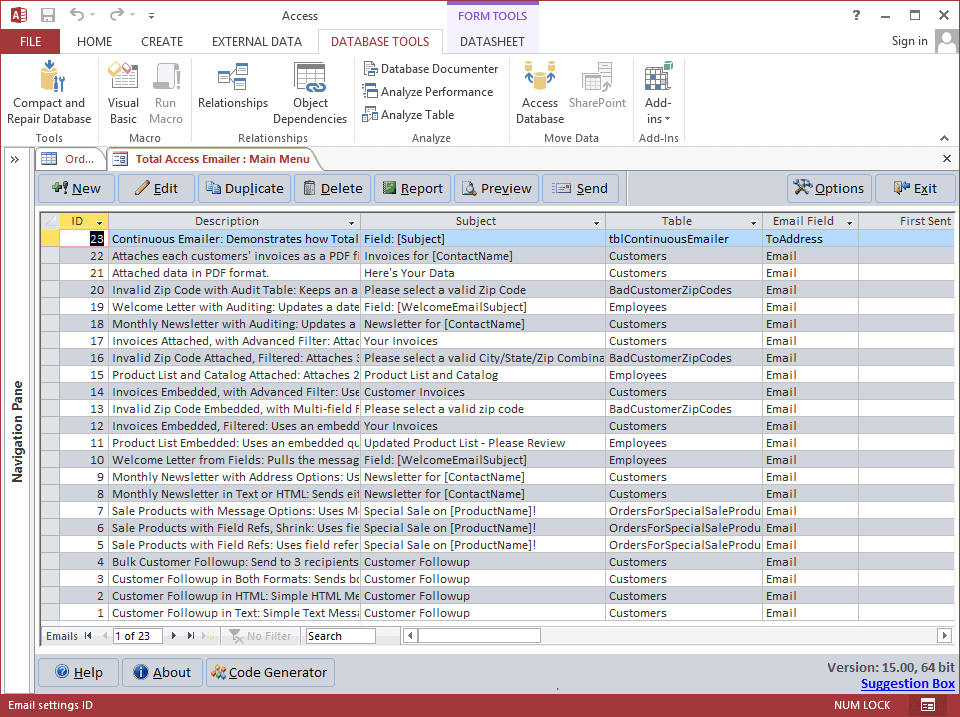The height and width of the screenshot is (717, 960).
Task: Click the Undo icon
Action: 77,15
